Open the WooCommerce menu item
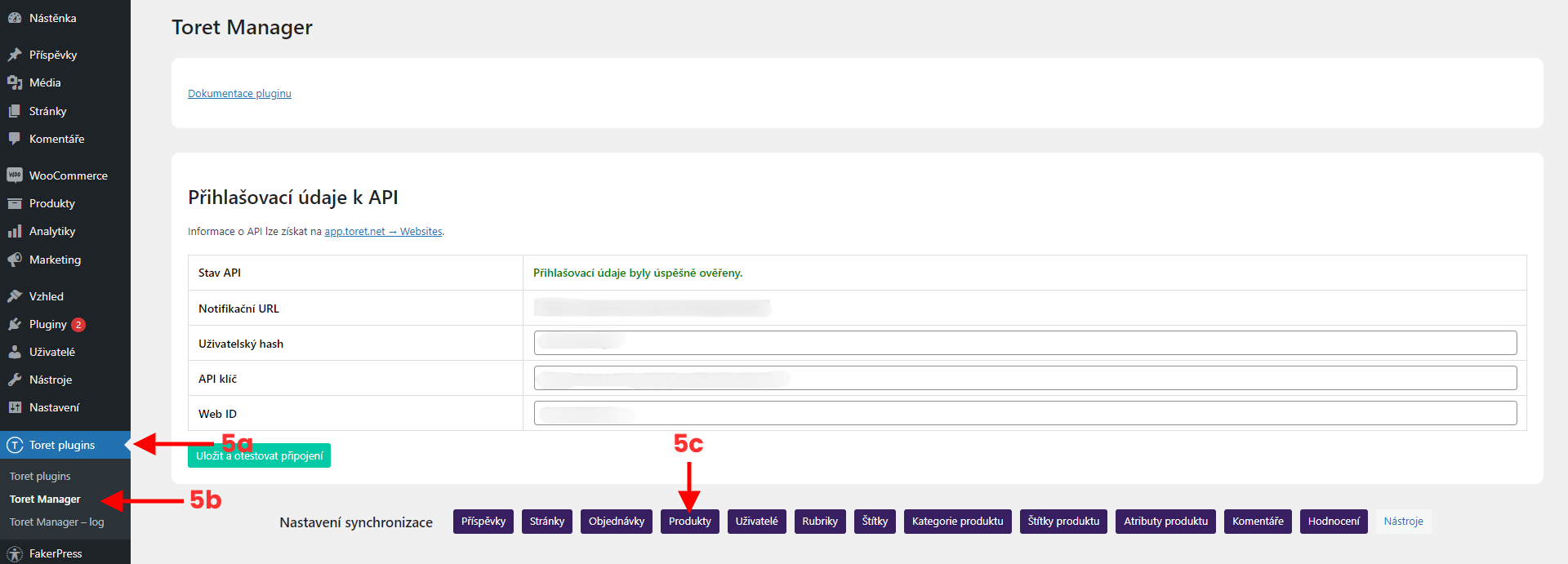This screenshot has height=564, width=1568. pyautogui.click(x=69, y=175)
